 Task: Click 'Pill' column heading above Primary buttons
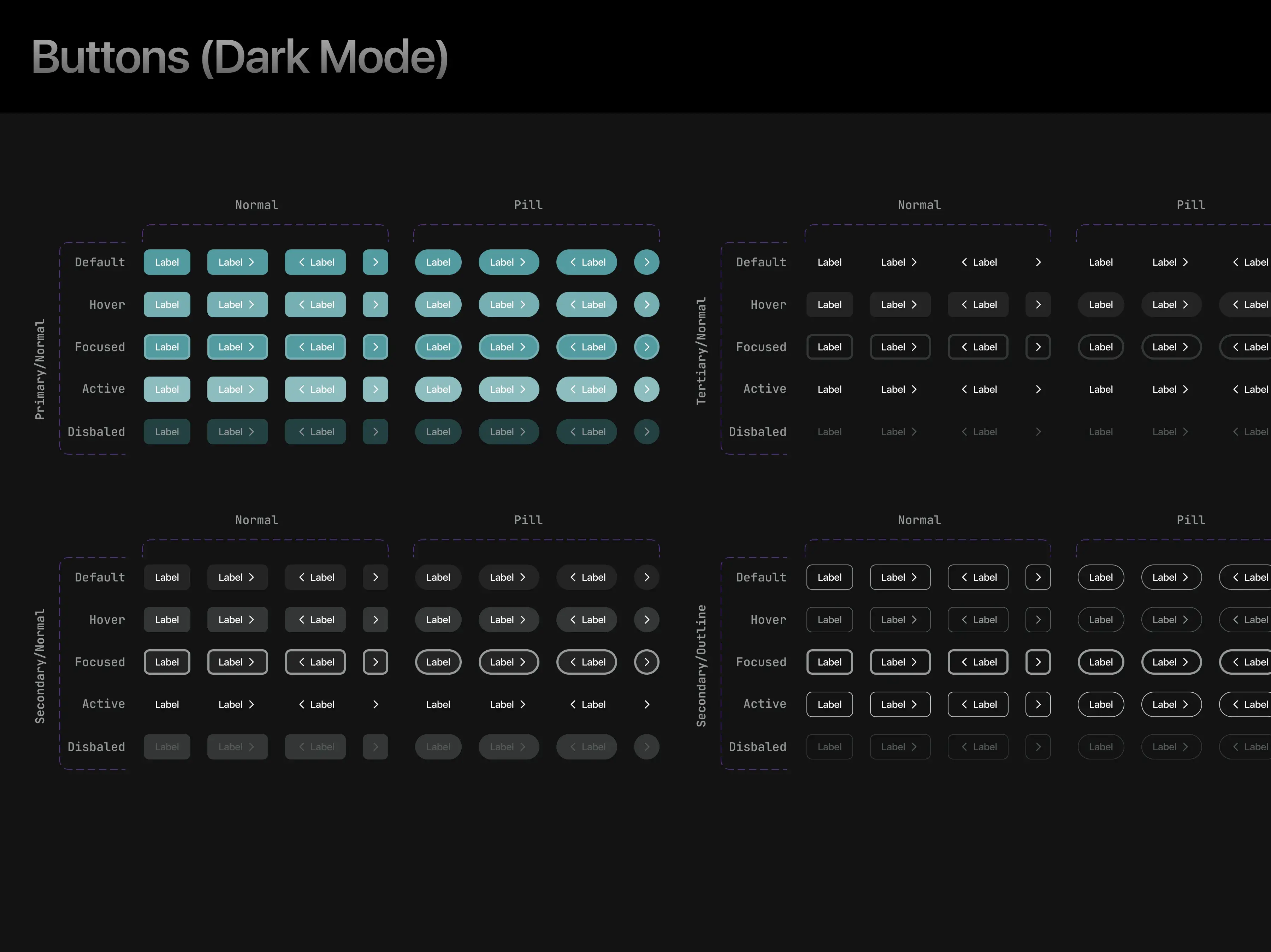coord(528,205)
